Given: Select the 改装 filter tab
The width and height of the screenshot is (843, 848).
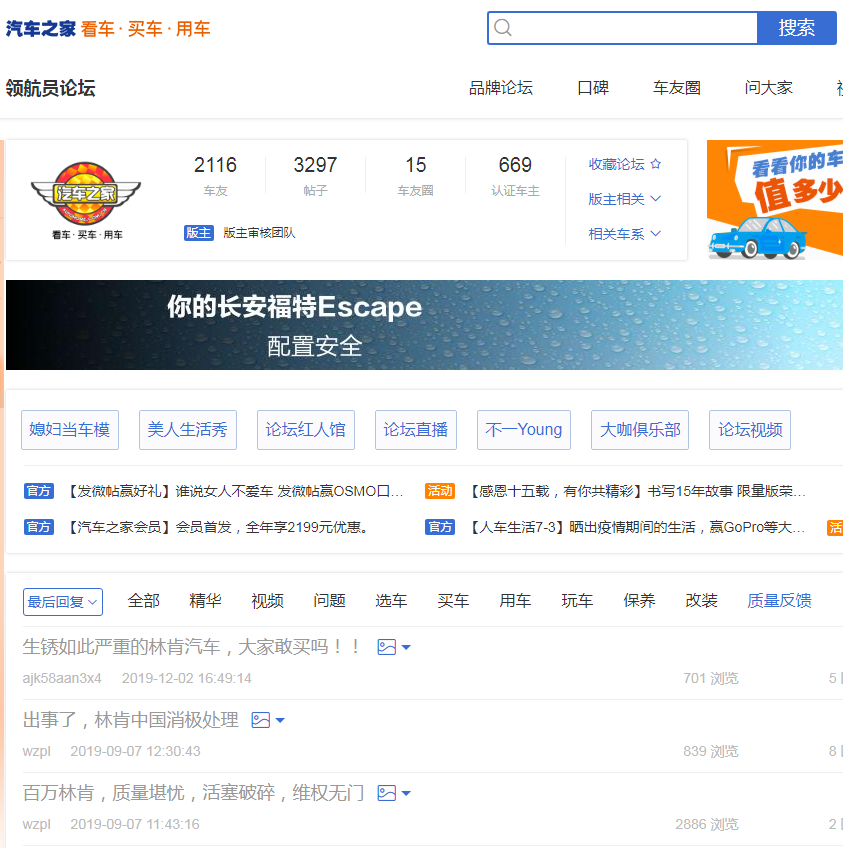Looking at the screenshot, I should 701,601.
